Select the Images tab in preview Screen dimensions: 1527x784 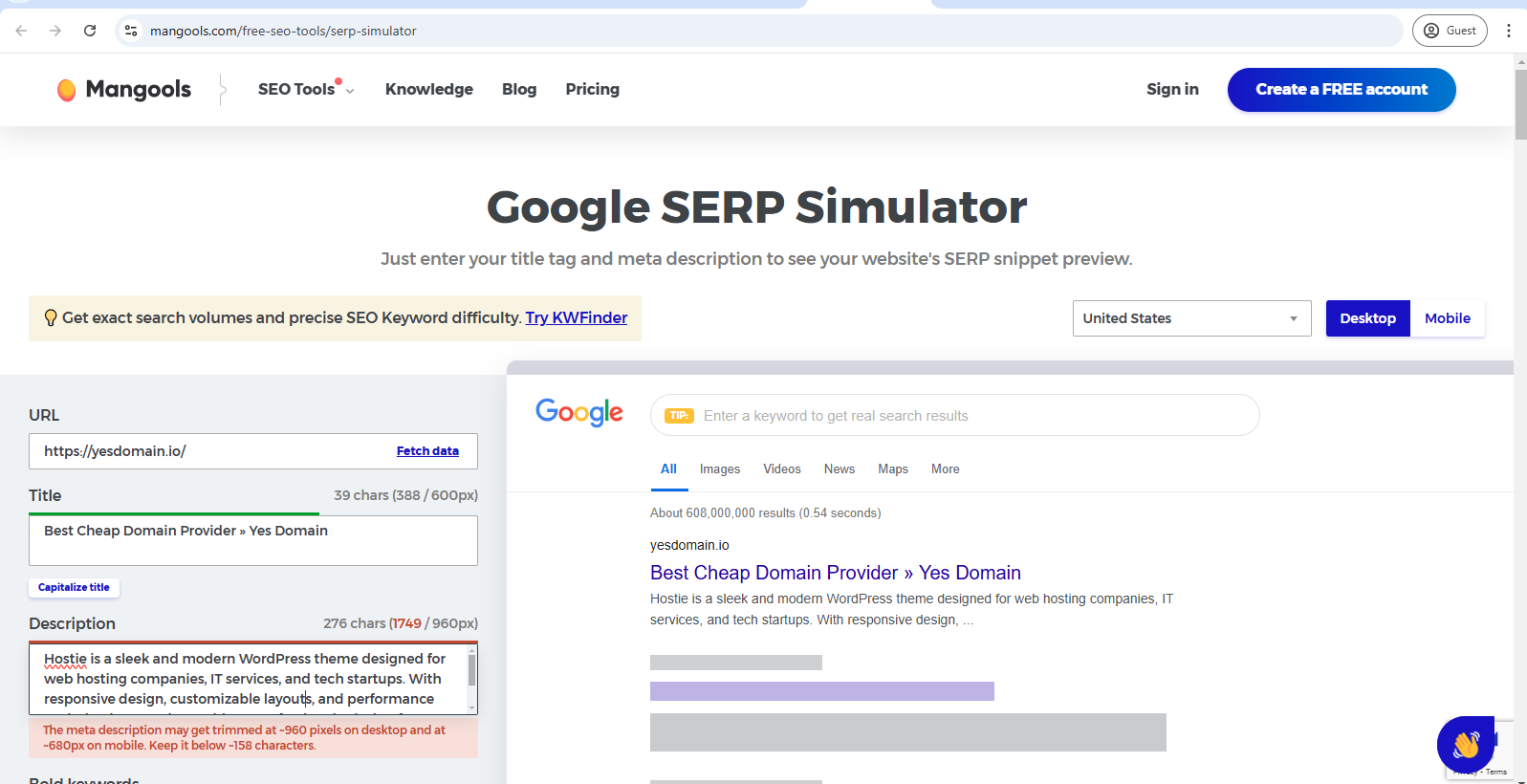click(x=720, y=469)
